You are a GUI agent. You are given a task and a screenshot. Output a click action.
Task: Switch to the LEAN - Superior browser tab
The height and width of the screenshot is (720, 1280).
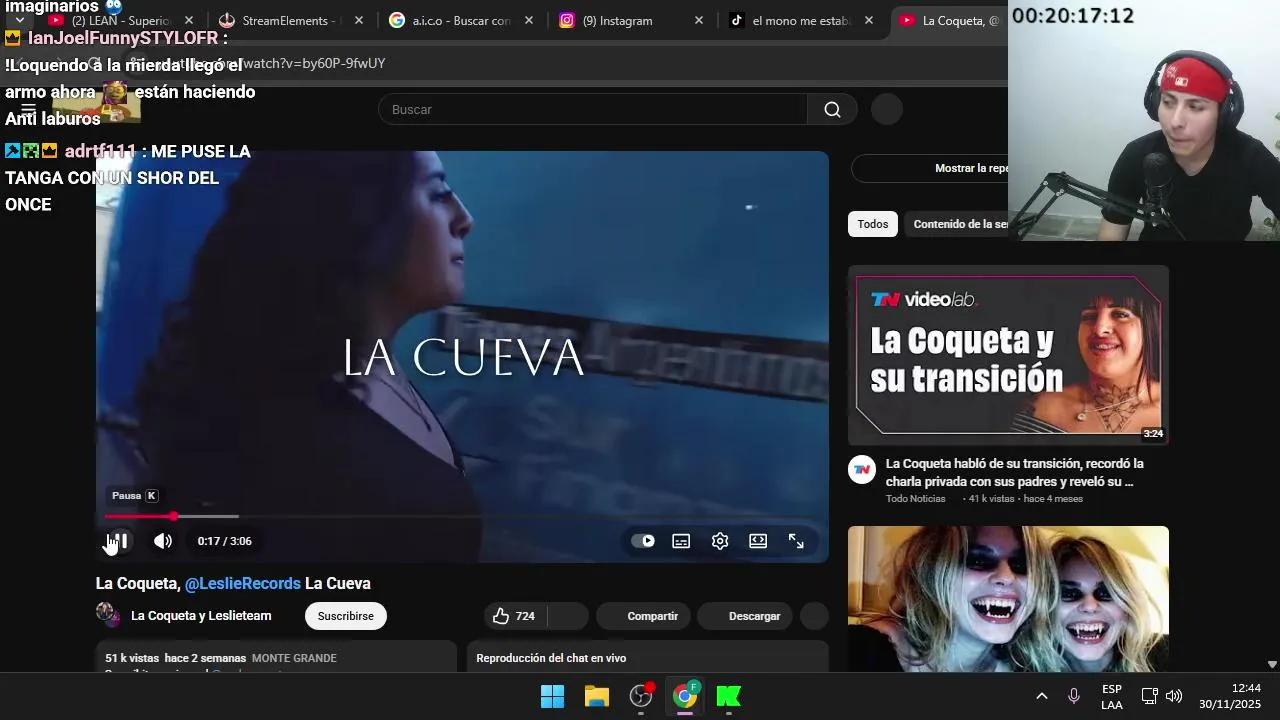click(x=121, y=20)
